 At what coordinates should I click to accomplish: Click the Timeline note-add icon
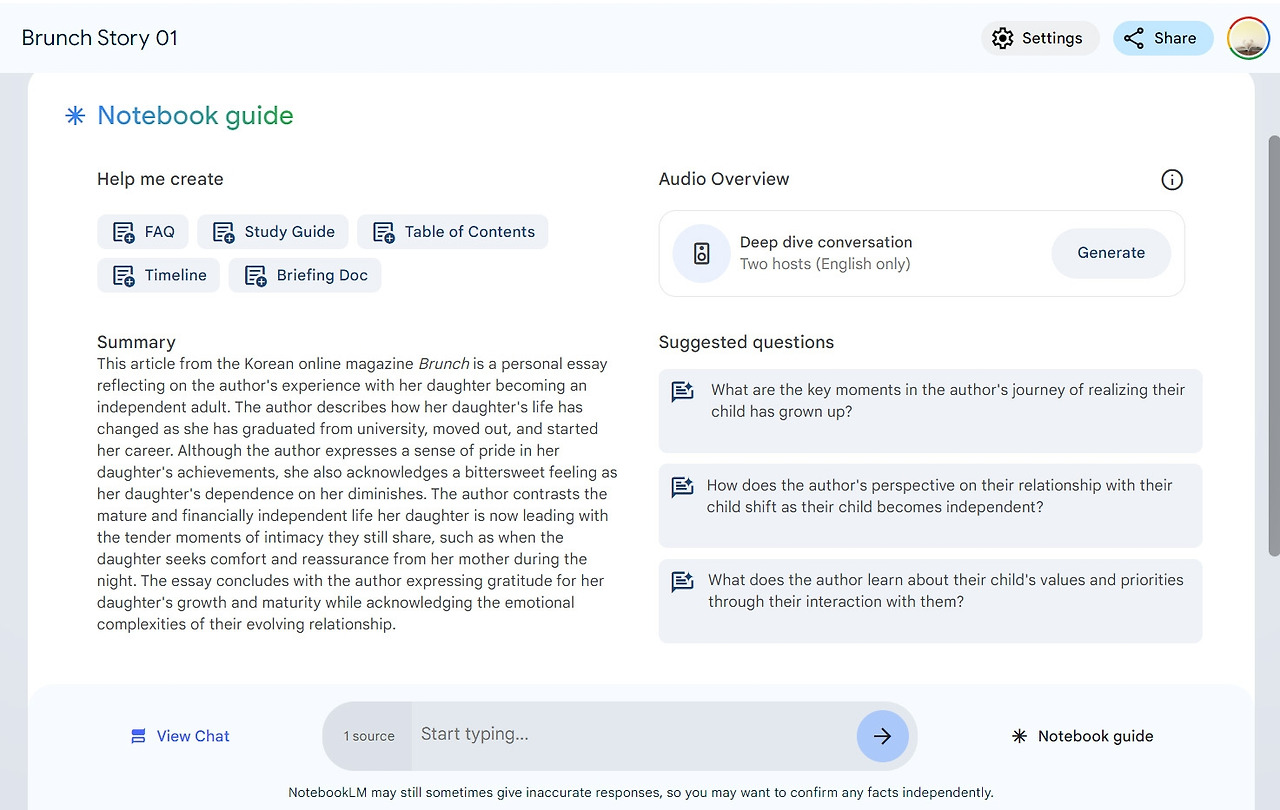[x=124, y=276]
